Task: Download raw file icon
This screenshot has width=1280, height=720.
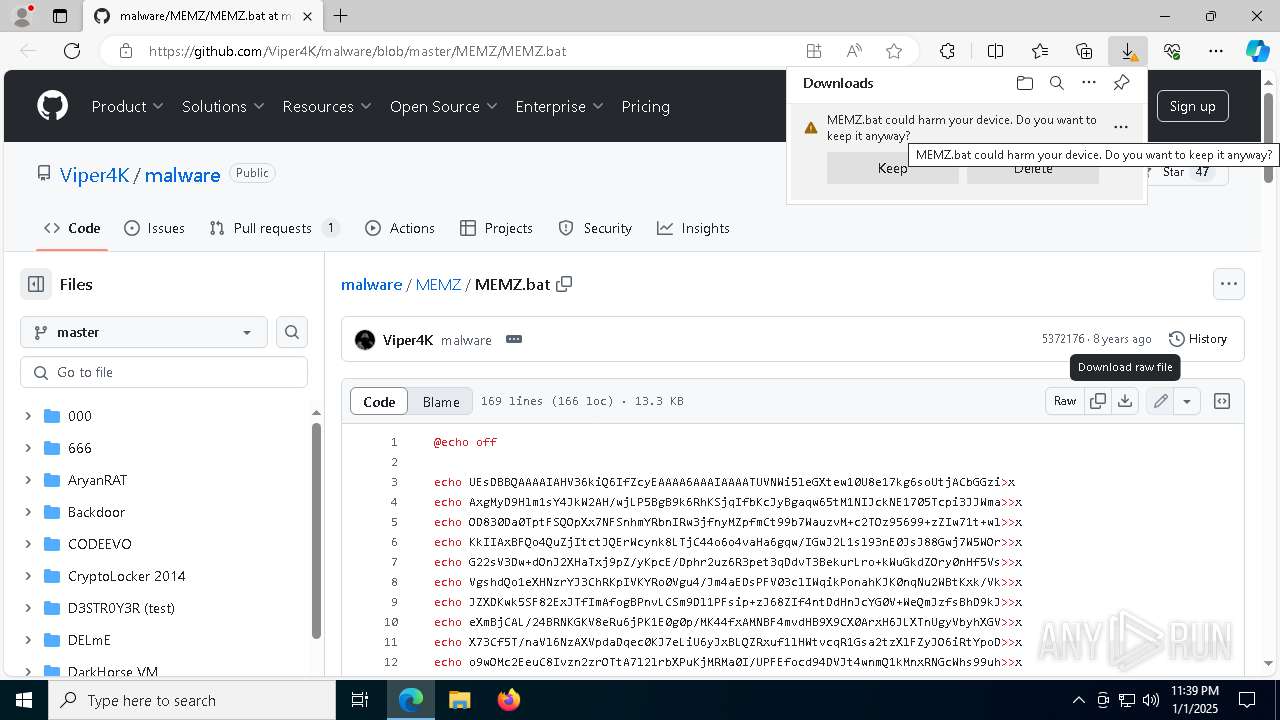Action: [x=1125, y=401]
